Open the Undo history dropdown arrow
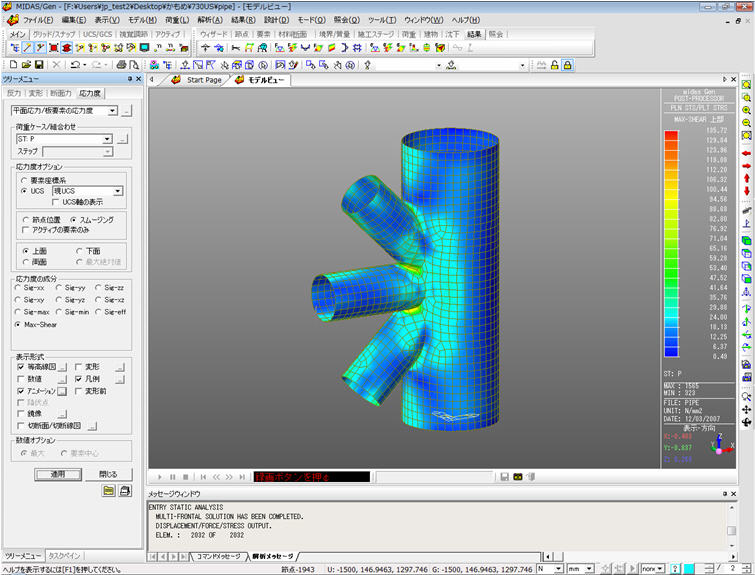 tap(84, 65)
